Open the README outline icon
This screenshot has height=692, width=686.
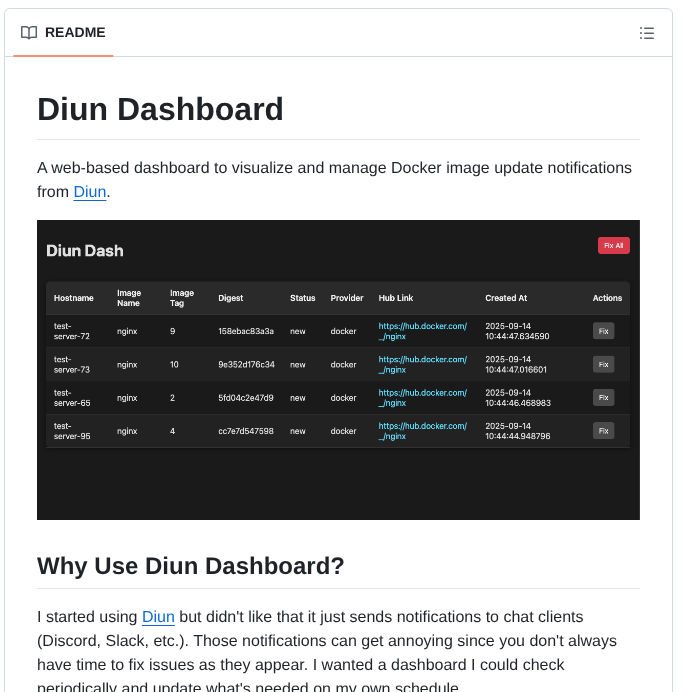click(646, 33)
